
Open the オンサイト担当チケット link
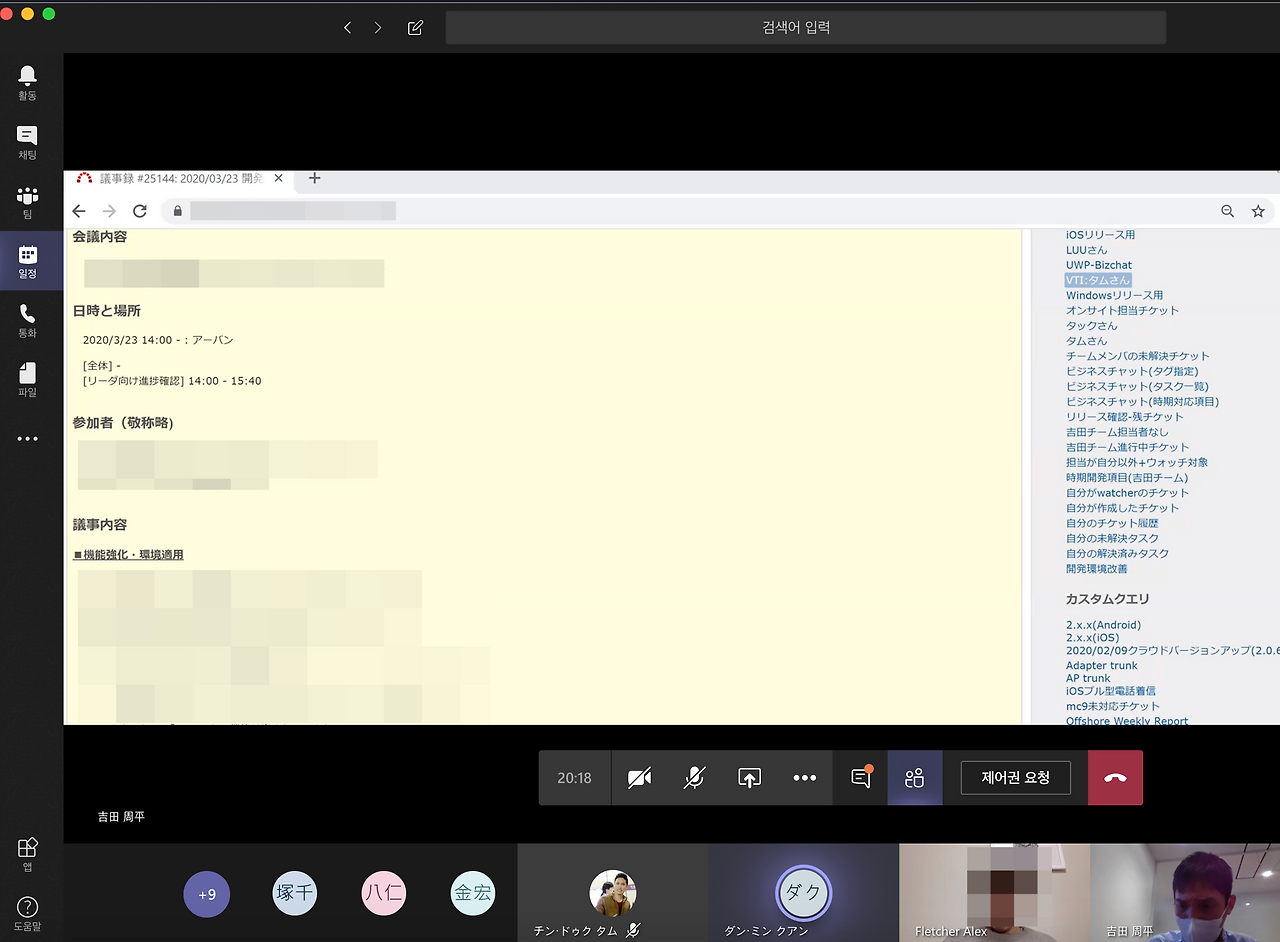click(1122, 310)
